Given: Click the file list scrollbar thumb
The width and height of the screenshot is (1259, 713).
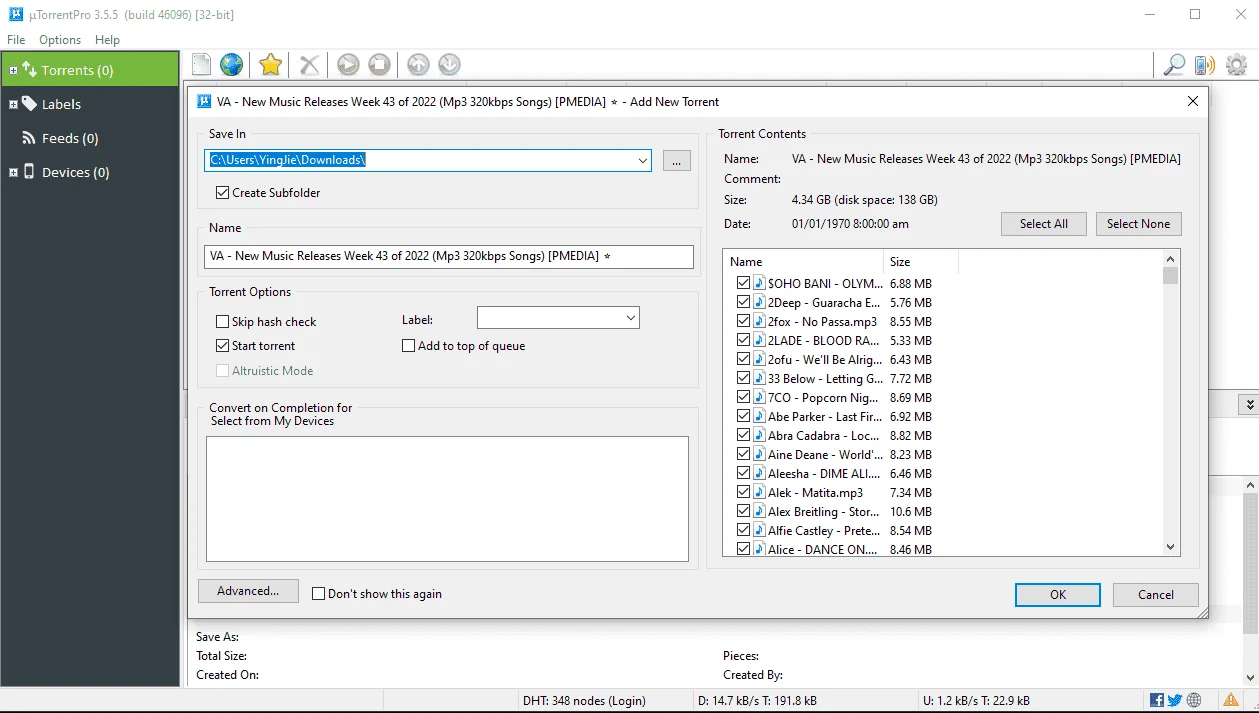Looking at the screenshot, I should coord(1171,276).
